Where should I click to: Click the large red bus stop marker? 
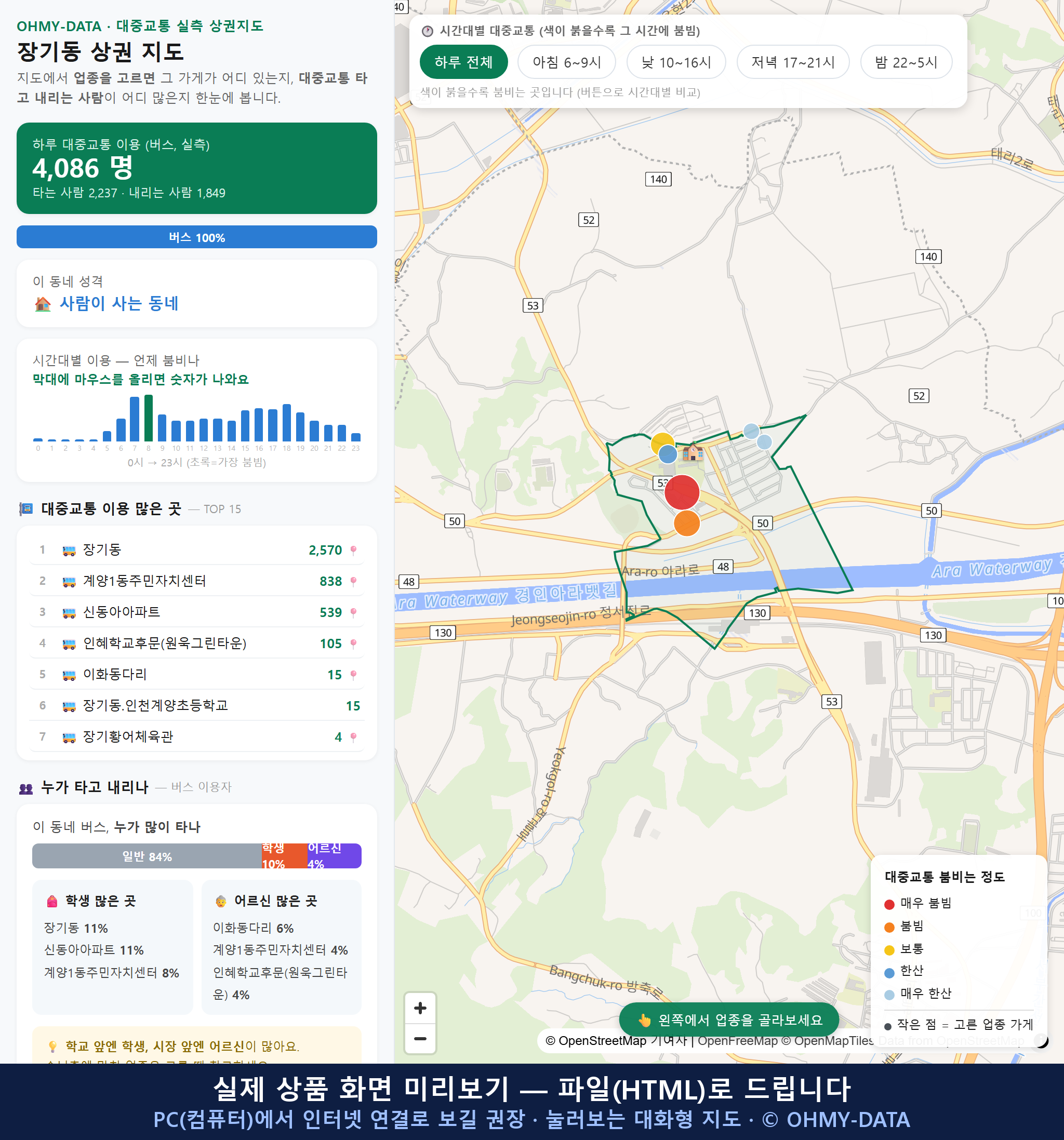(x=682, y=492)
